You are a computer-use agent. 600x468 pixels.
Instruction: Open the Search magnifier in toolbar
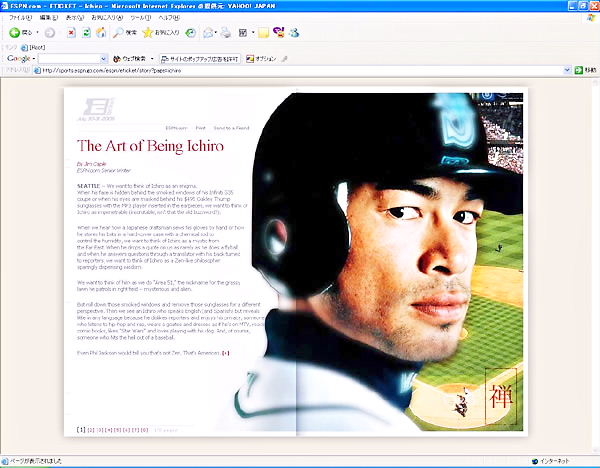119,33
